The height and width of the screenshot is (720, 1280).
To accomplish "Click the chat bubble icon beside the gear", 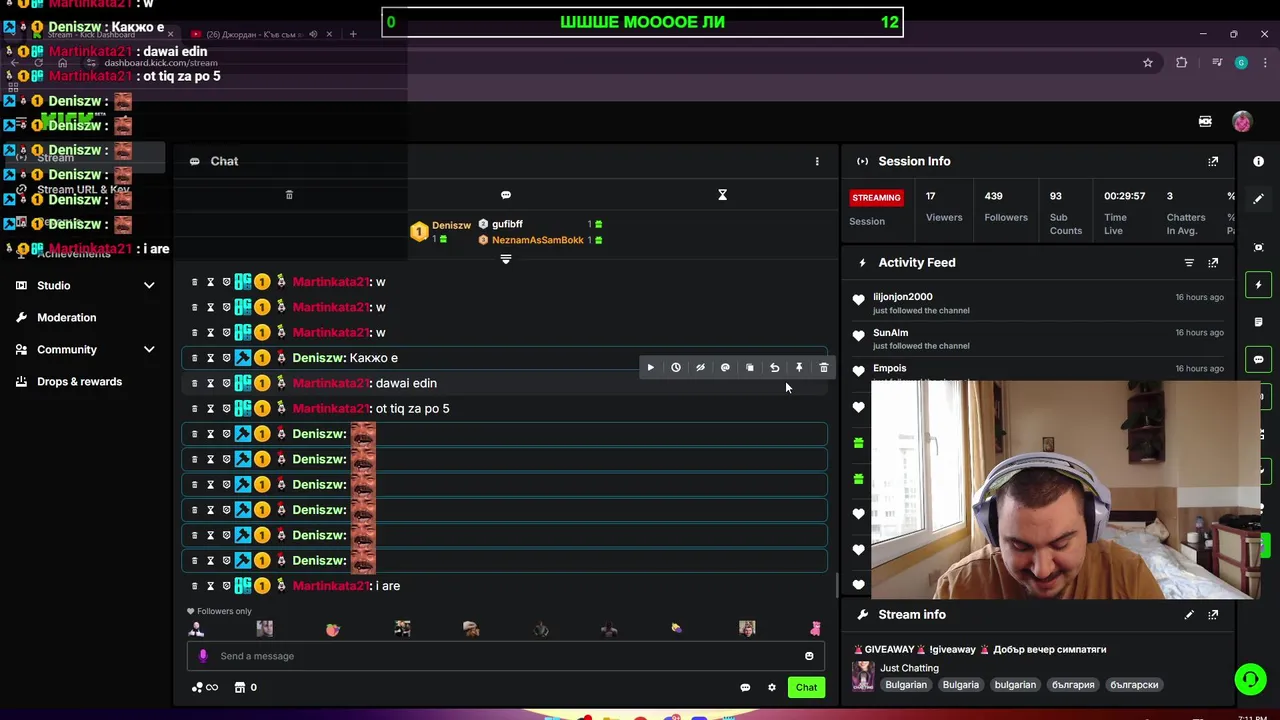I will point(745,688).
